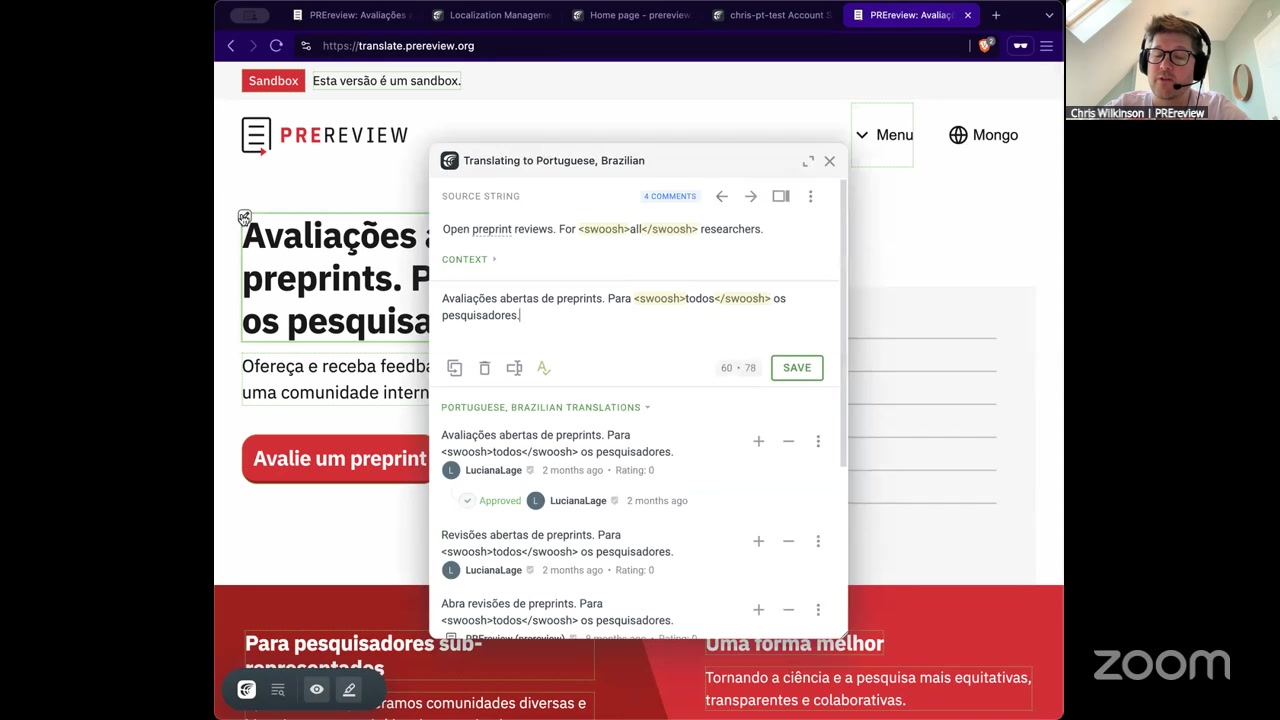Viewport: 1280px width, 720px height.
Task: Go to the next string arrow
Action: click(x=751, y=197)
